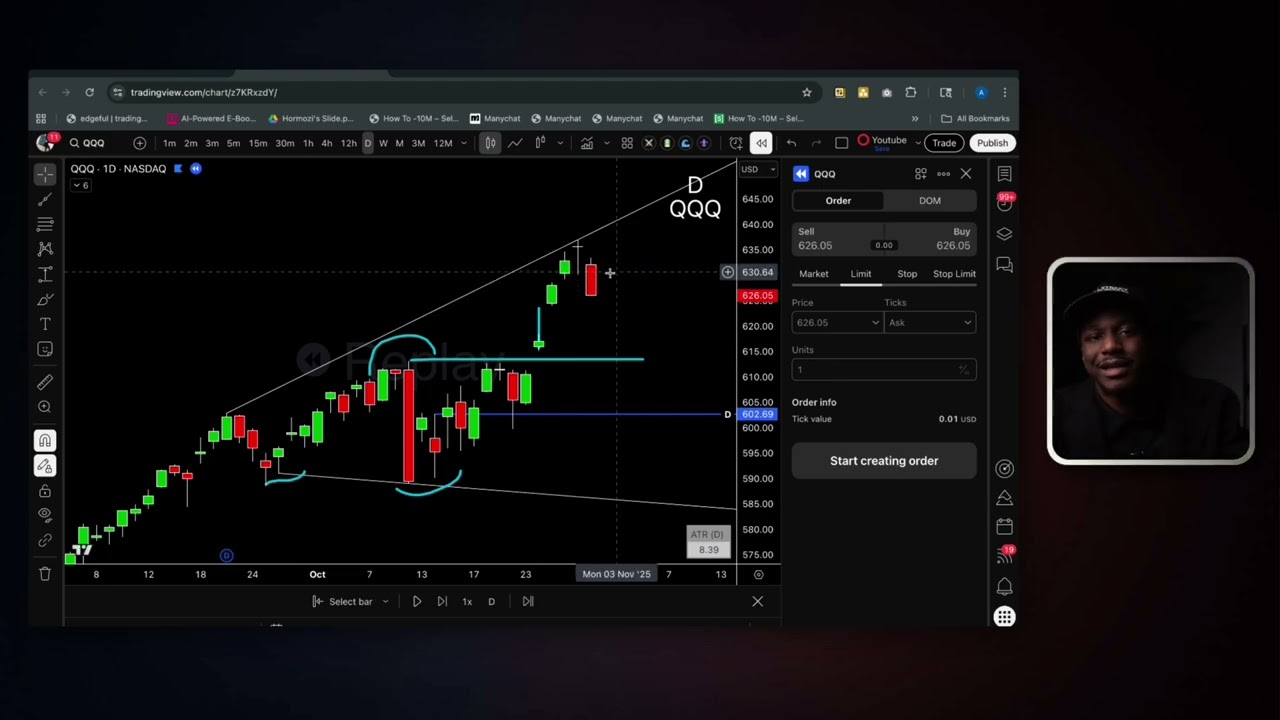Open the layout templates grid icon
Image resolution: width=1280 pixels, height=720 pixels.
pyautogui.click(x=627, y=143)
